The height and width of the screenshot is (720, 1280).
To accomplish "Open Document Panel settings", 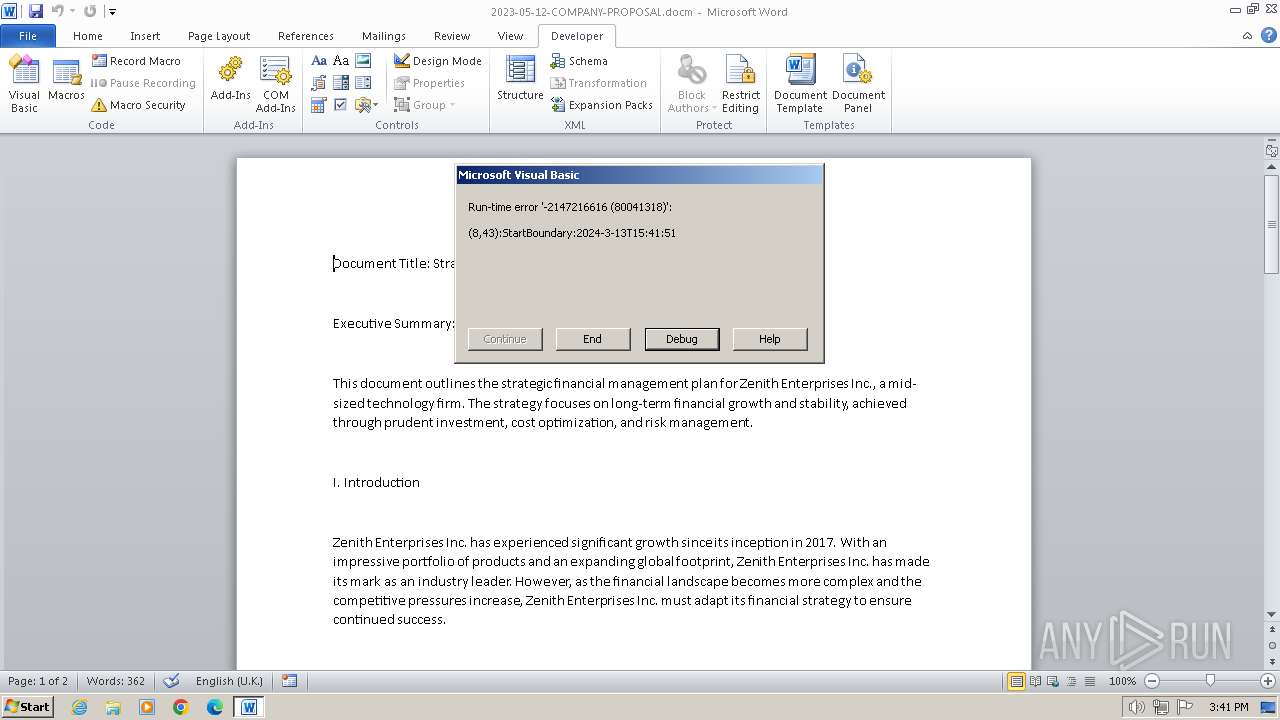I will click(858, 84).
